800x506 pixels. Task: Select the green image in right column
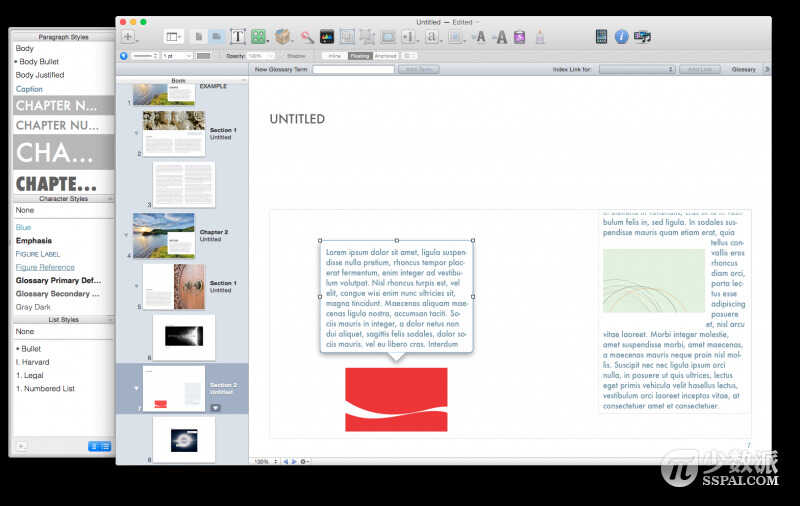coord(654,281)
